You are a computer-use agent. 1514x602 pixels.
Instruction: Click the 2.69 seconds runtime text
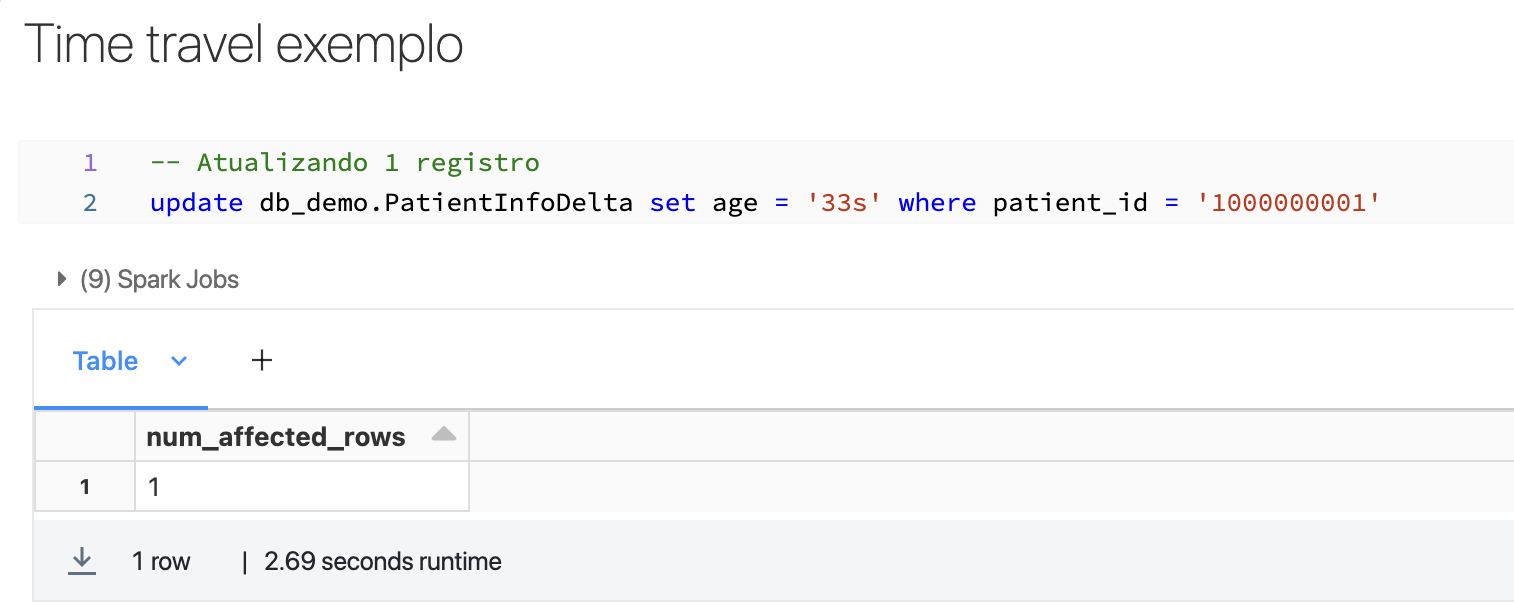[383, 562]
